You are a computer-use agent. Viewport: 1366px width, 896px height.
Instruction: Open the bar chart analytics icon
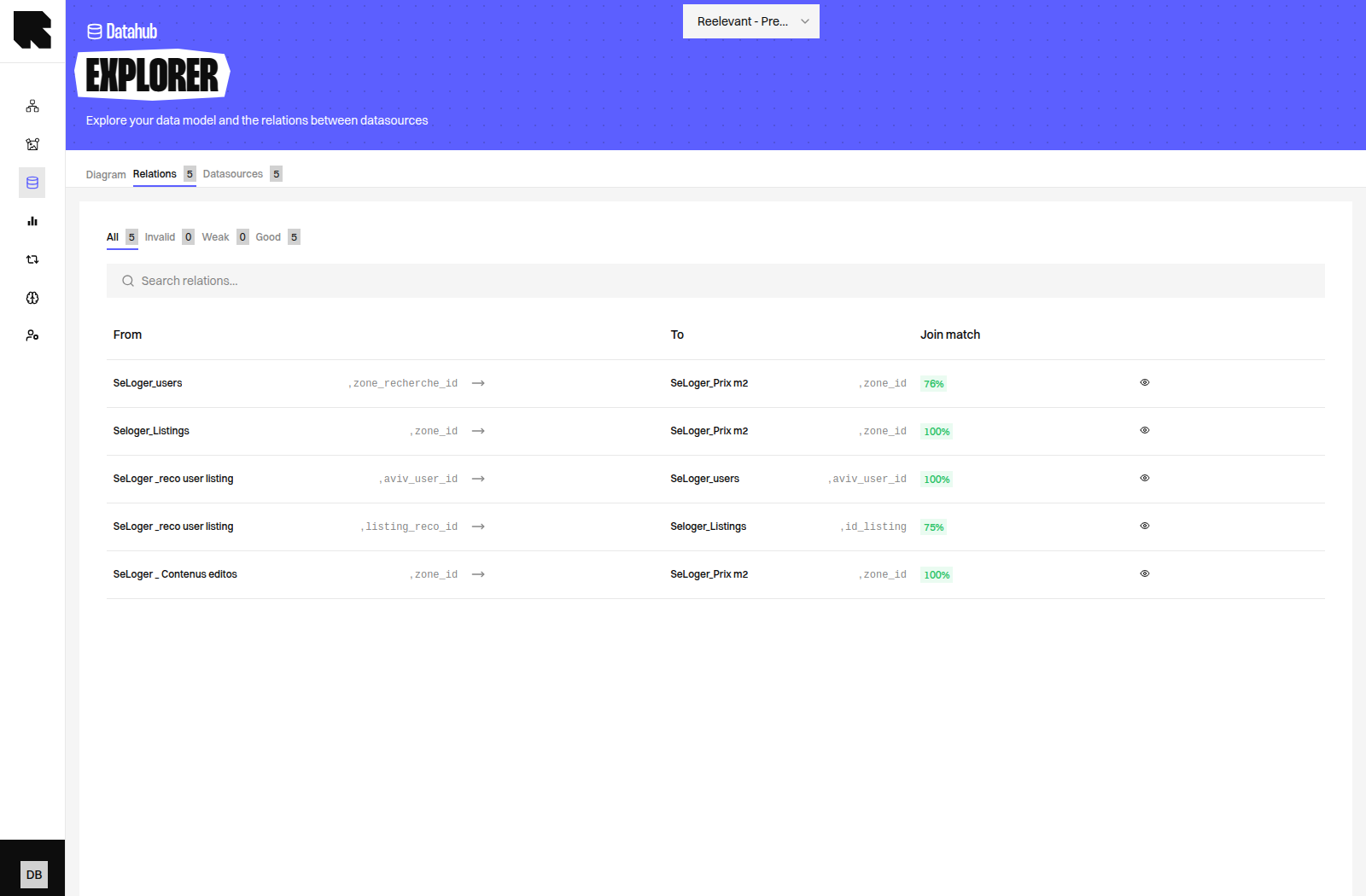click(x=32, y=221)
